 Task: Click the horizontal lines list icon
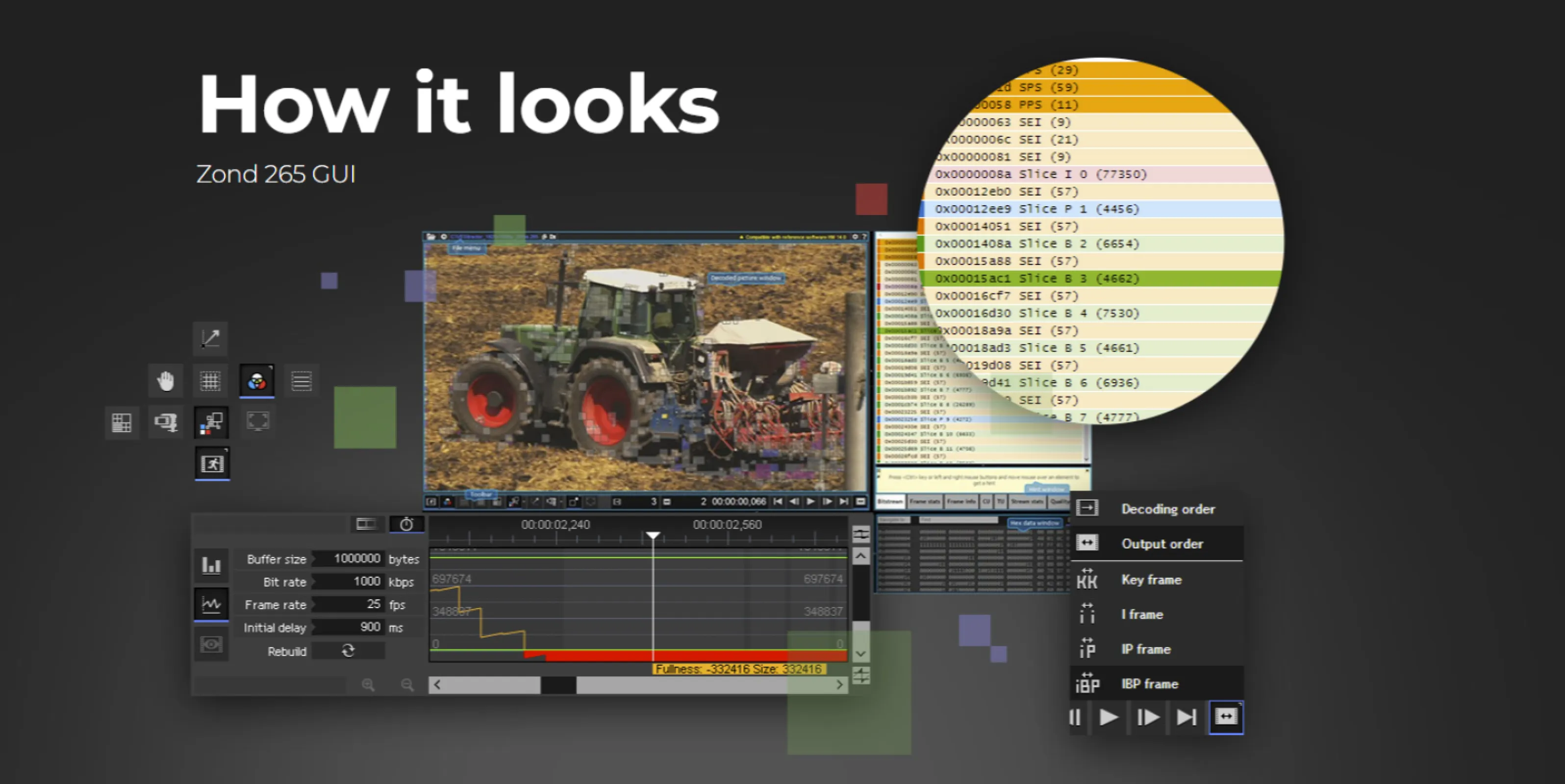[x=301, y=381]
